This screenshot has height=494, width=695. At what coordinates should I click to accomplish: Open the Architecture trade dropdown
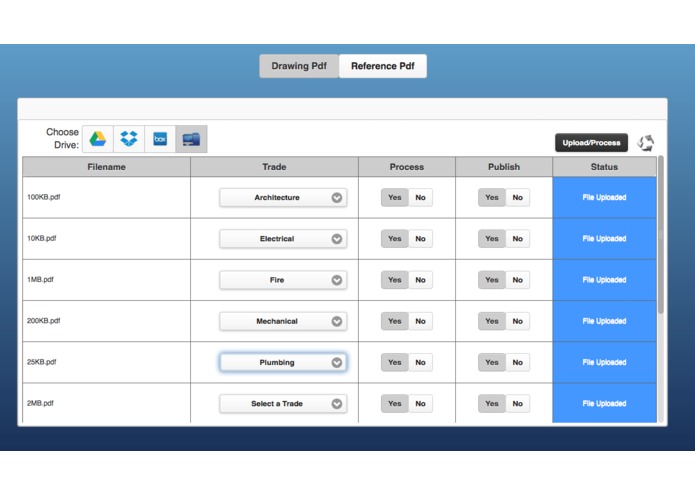[283, 198]
